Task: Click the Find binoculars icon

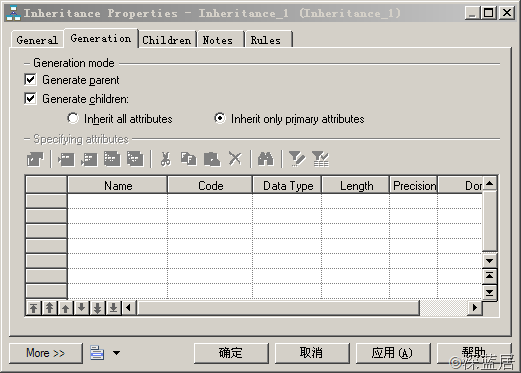Action: pos(266,159)
